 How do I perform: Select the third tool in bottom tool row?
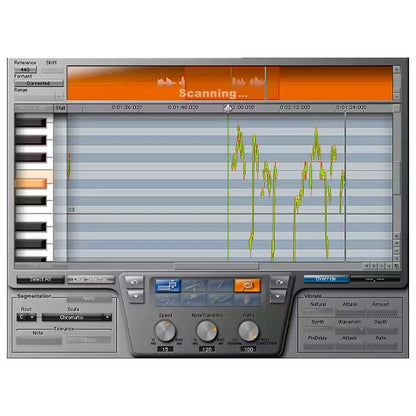click(x=220, y=300)
